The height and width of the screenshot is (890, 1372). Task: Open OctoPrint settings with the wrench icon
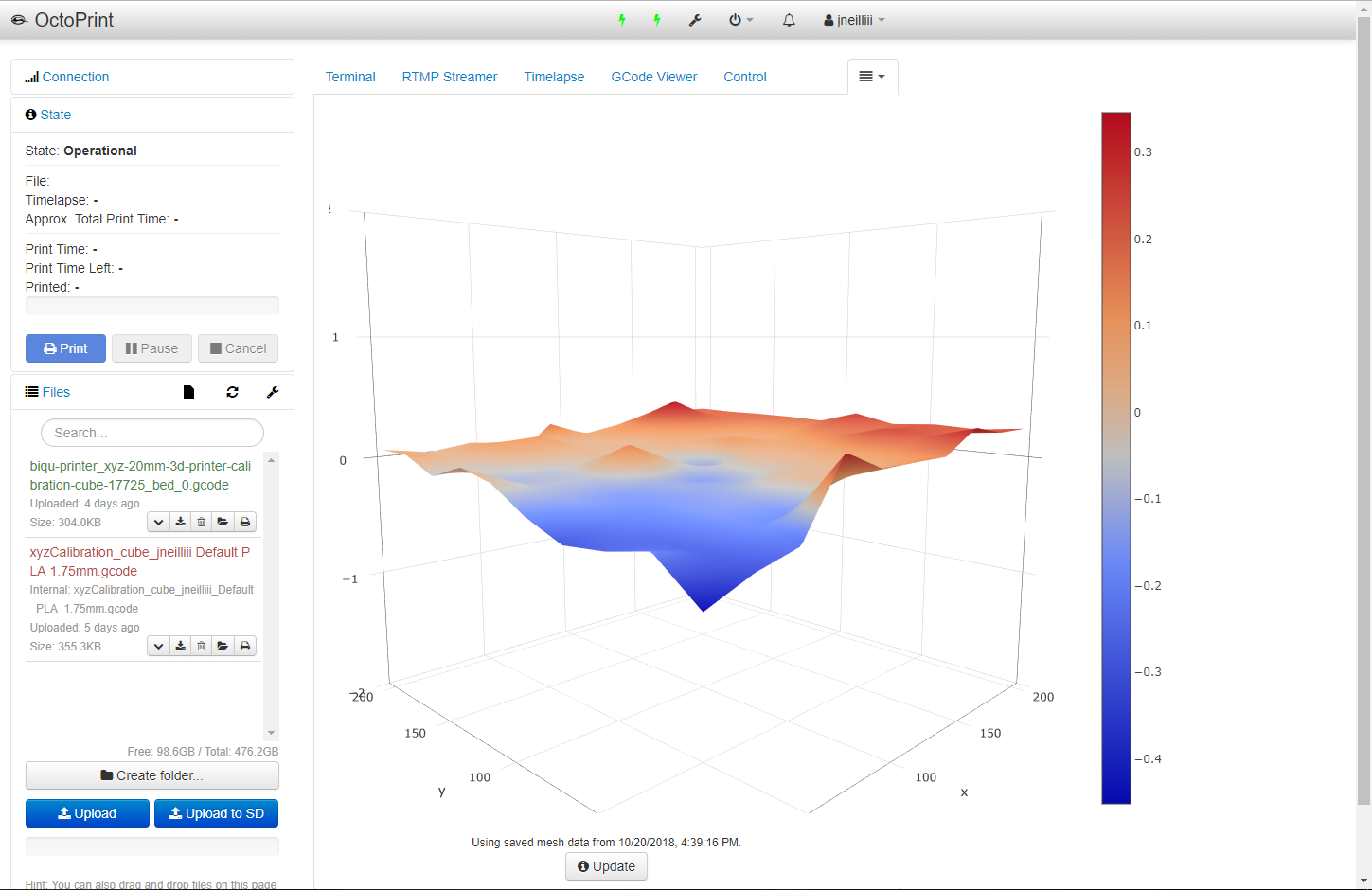[x=696, y=20]
